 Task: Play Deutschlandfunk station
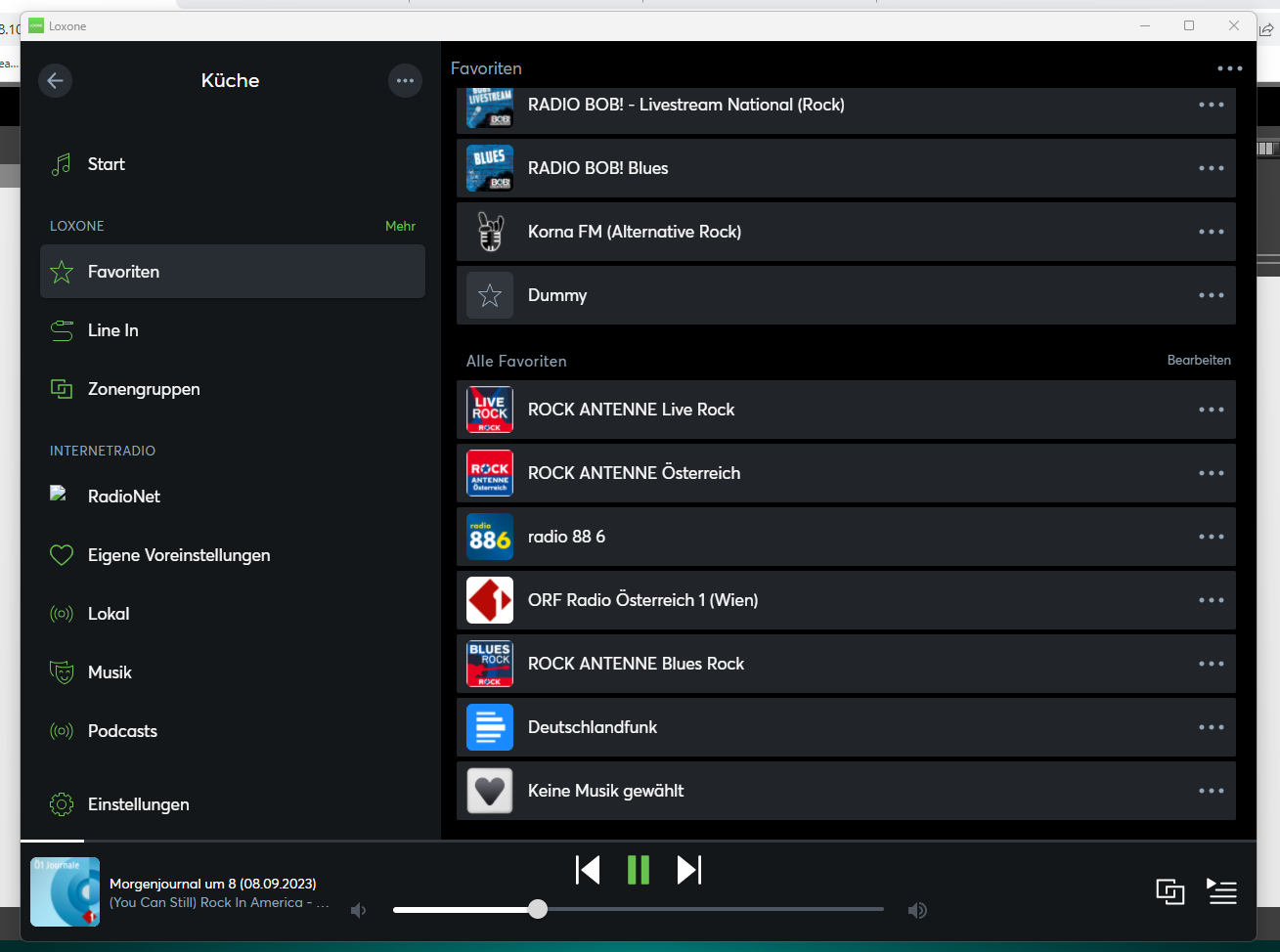pyautogui.click(x=846, y=727)
